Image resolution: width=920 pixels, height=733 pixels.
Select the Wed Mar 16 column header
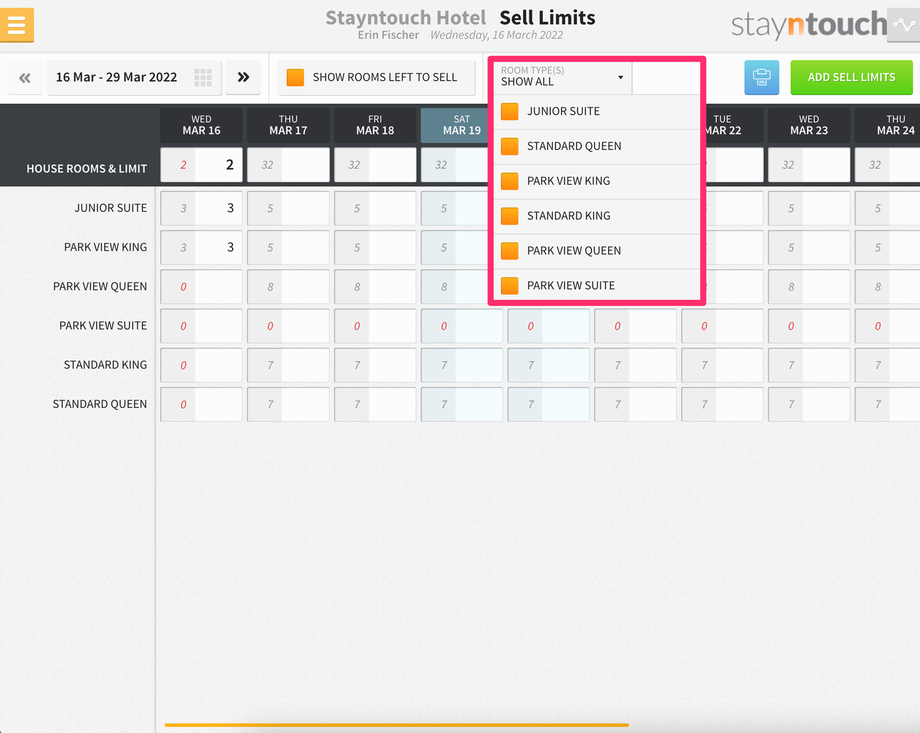pos(201,125)
